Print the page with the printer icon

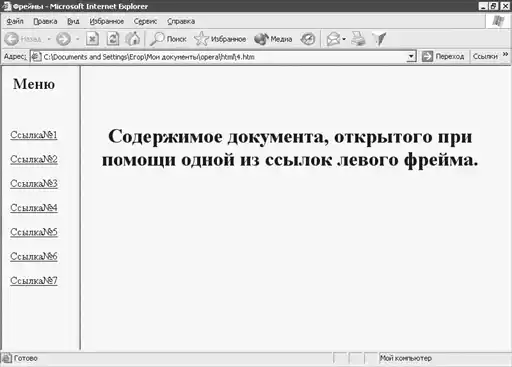[x=359, y=39]
